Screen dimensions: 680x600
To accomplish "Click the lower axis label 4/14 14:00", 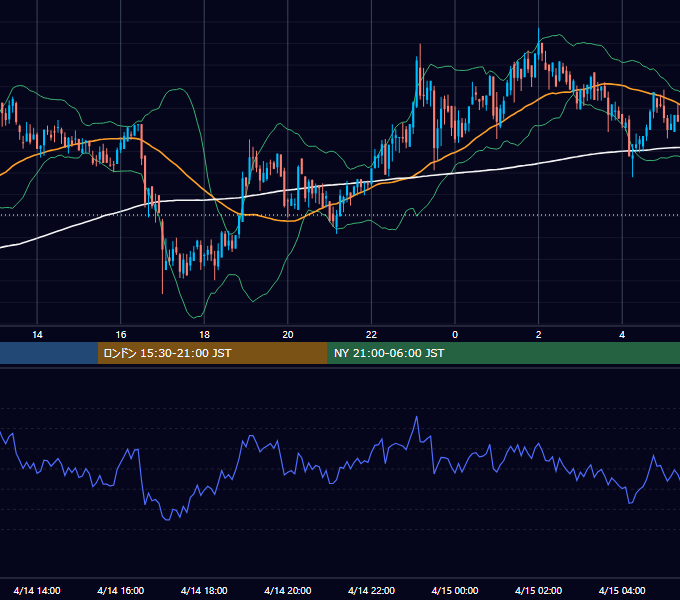I will click(x=37, y=590).
